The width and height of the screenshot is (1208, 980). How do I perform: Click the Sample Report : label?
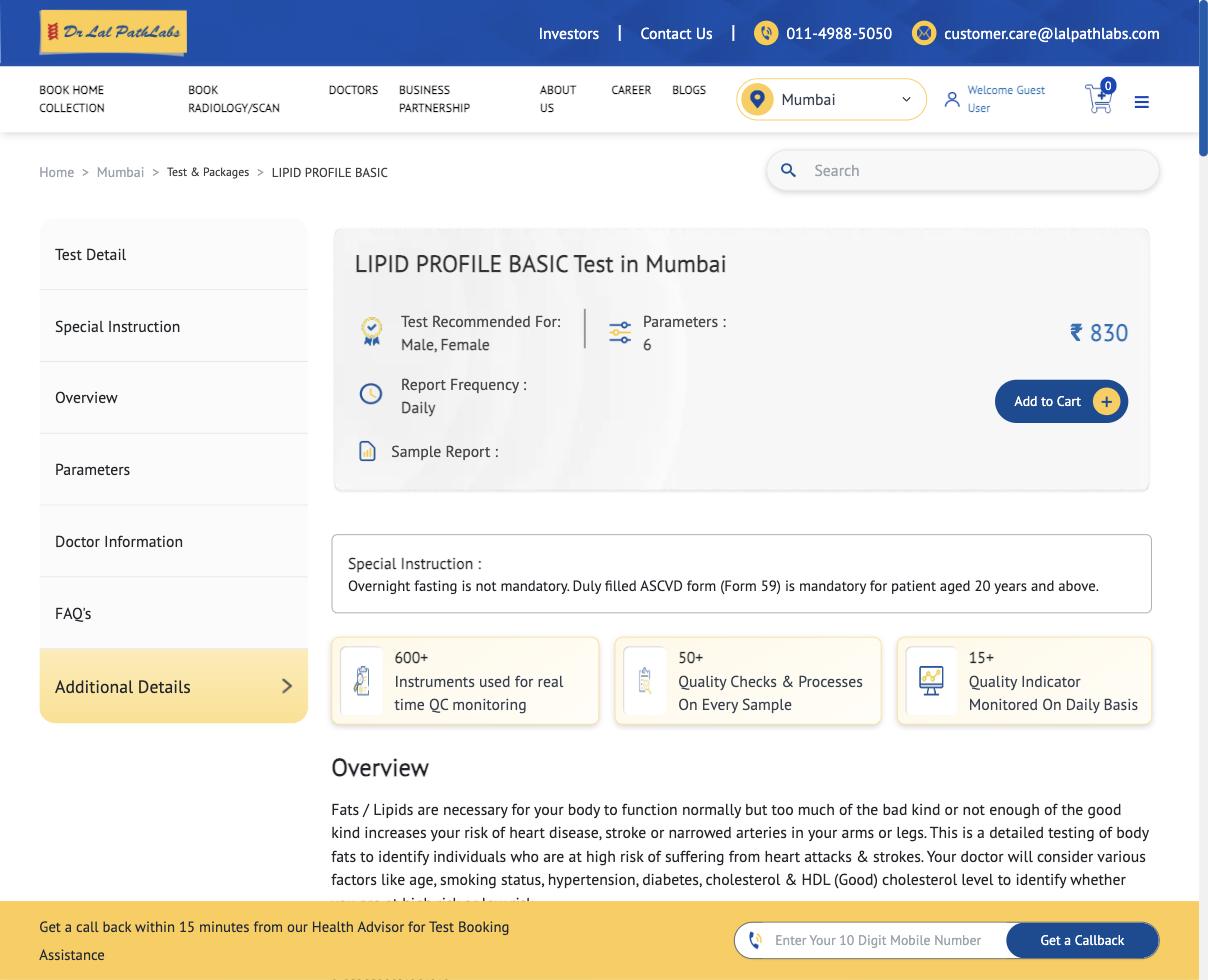445,452
